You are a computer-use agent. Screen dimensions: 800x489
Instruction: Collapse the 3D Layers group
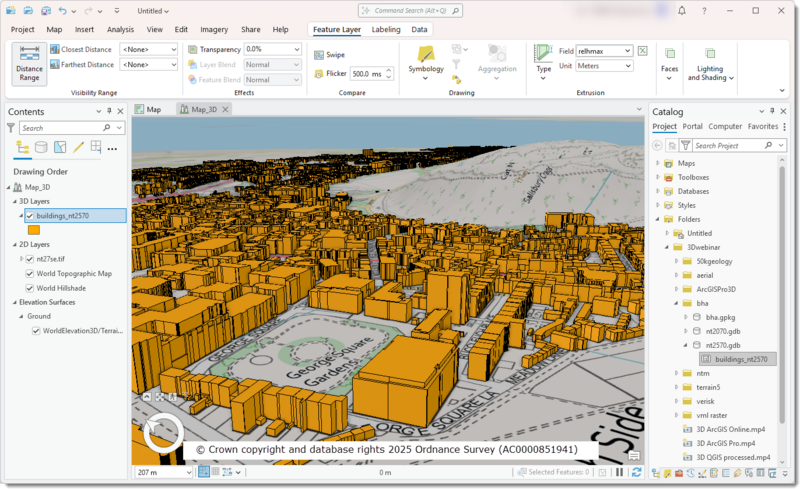click(x=14, y=202)
